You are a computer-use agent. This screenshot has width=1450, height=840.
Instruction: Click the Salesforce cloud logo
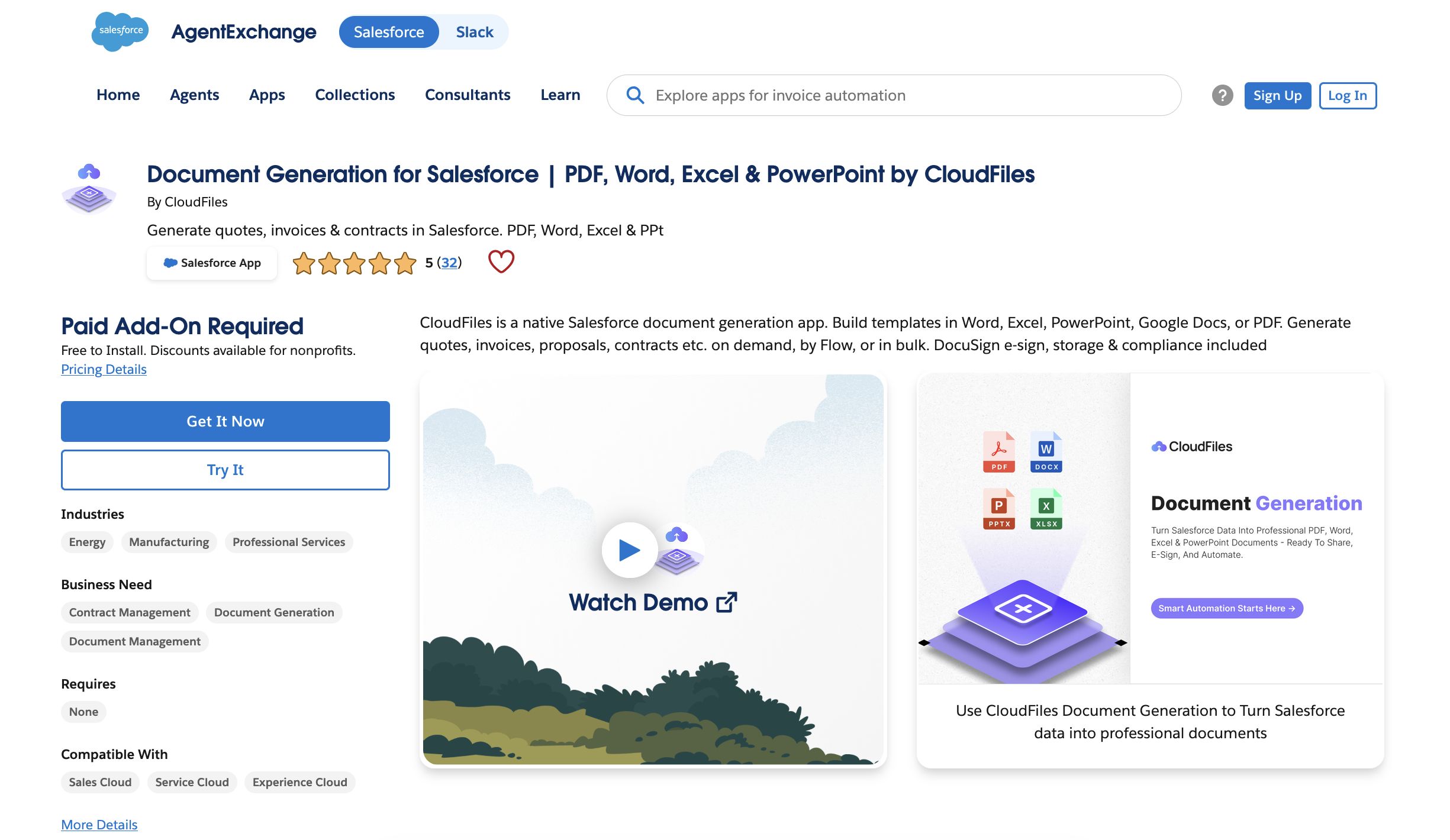(120, 31)
